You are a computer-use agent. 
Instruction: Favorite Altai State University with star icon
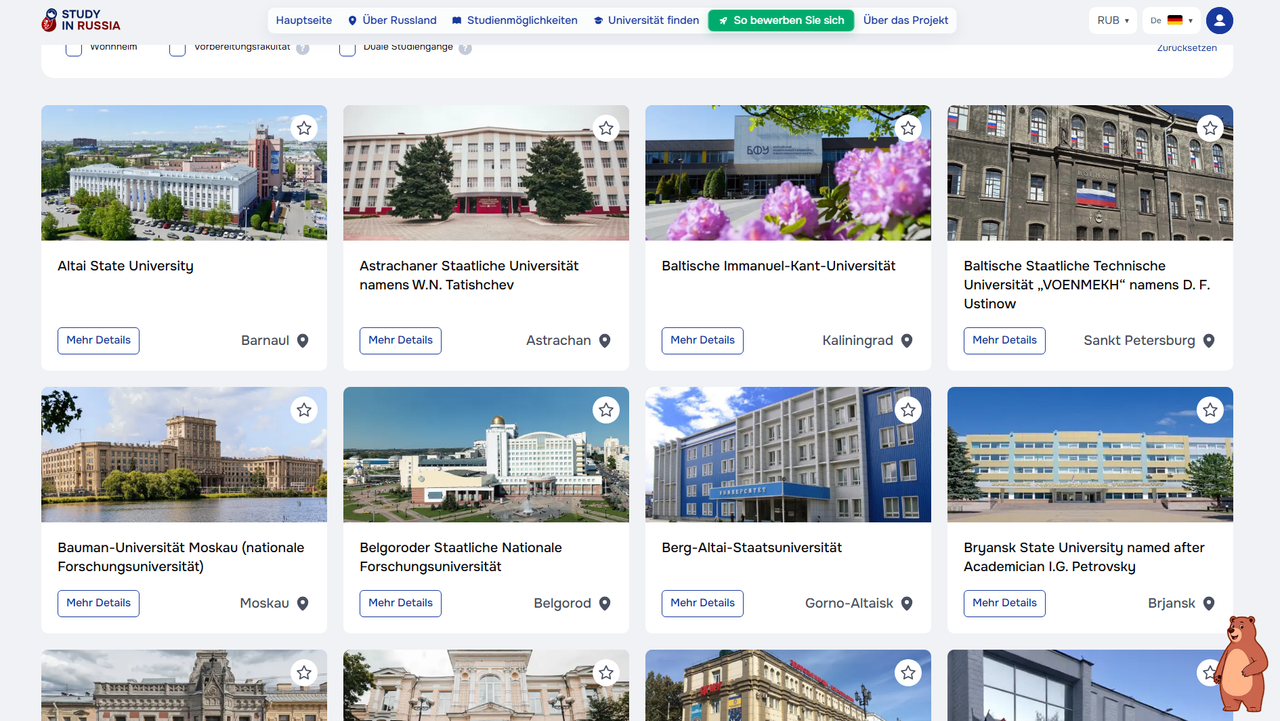point(304,128)
